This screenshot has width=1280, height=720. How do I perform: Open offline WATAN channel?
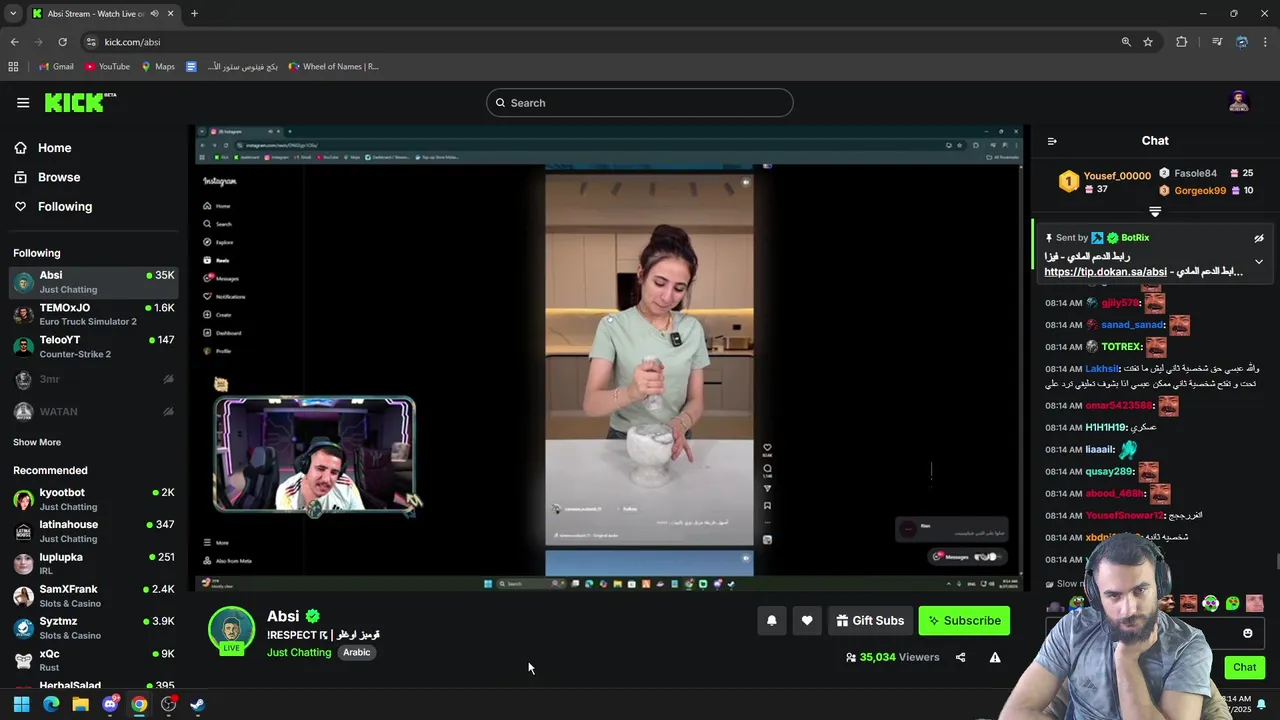pyautogui.click(x=93, y=411)
